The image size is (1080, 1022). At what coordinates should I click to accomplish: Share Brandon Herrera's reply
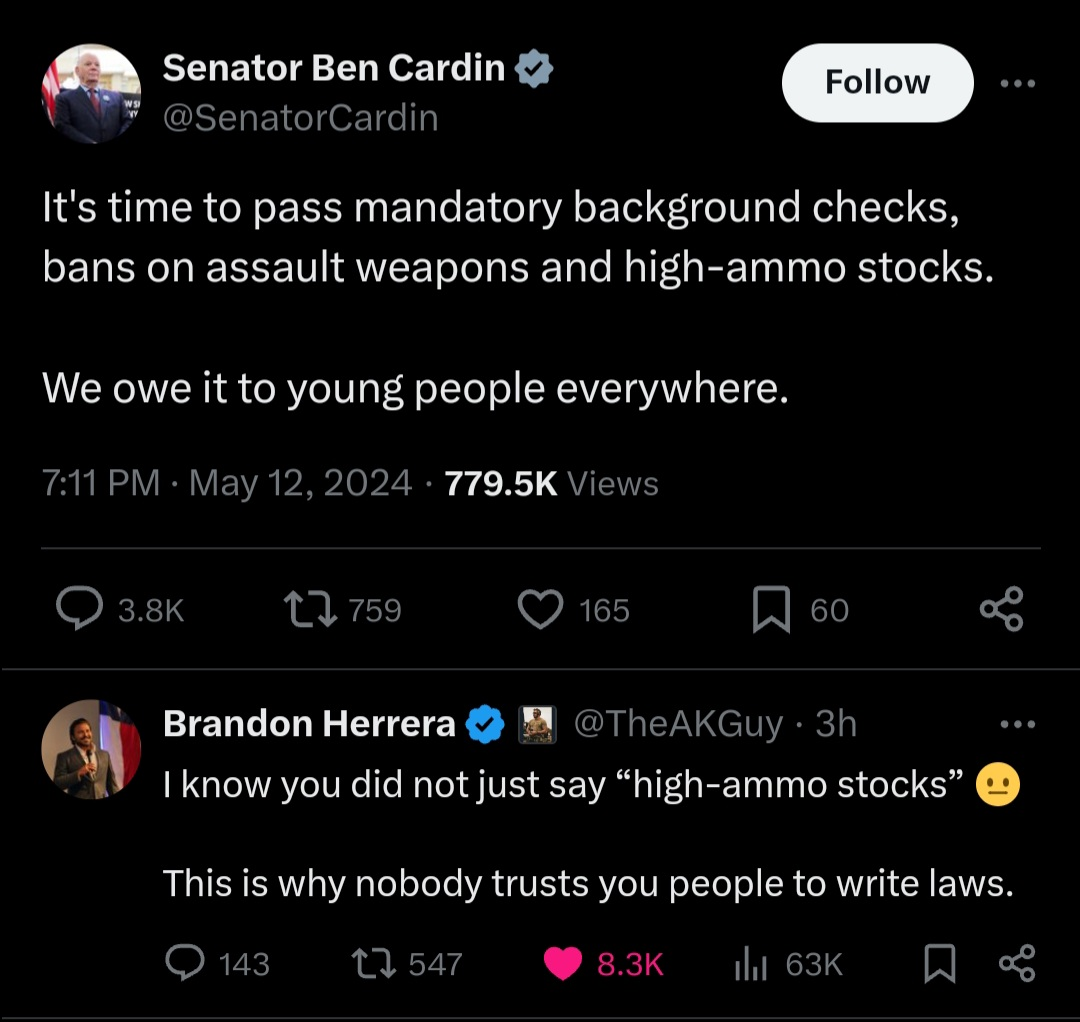(1017, 963)
